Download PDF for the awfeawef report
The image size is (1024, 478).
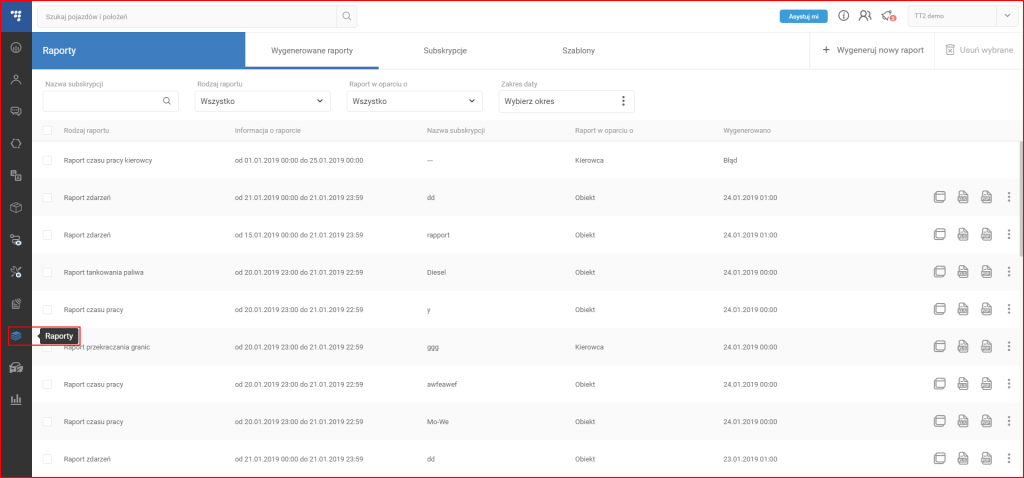[986, 383]
